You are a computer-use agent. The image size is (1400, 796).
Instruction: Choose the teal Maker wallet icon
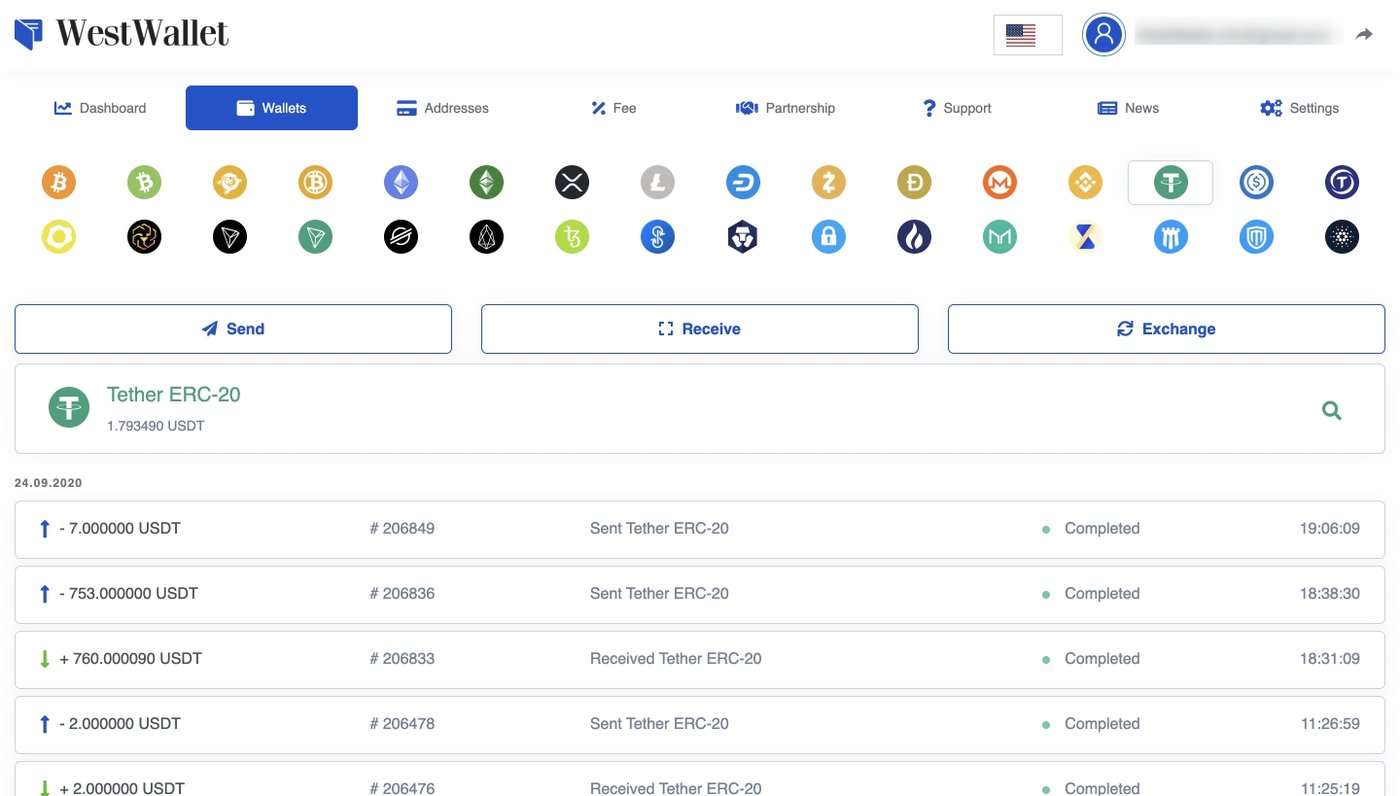point(999,237)
